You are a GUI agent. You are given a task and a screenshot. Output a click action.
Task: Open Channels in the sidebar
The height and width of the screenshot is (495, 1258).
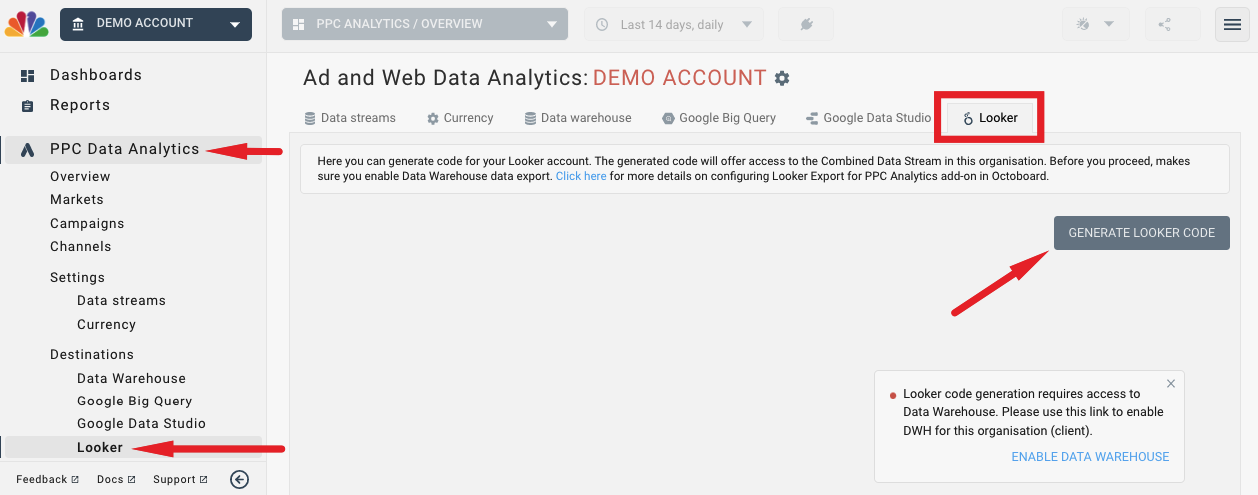point(81,247)
